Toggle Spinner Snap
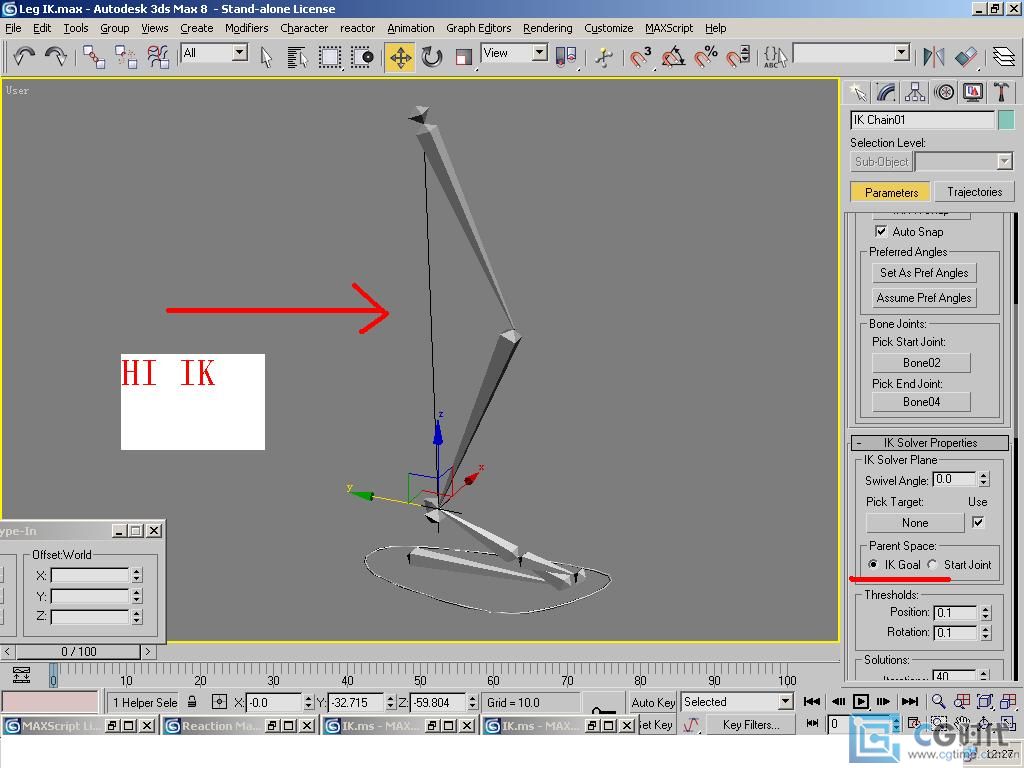1024x768 pixels. coord(738,57)
